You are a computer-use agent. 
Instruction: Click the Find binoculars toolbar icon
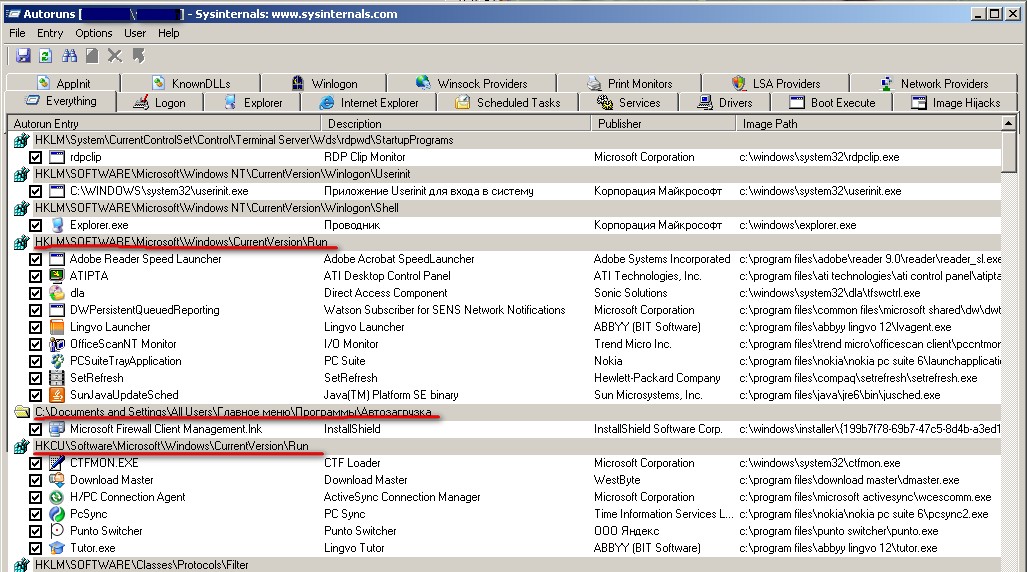pos(69,56)
